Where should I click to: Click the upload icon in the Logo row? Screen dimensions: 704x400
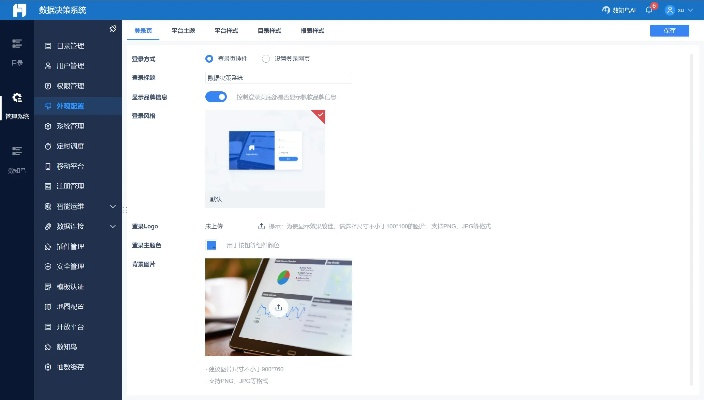262,226
